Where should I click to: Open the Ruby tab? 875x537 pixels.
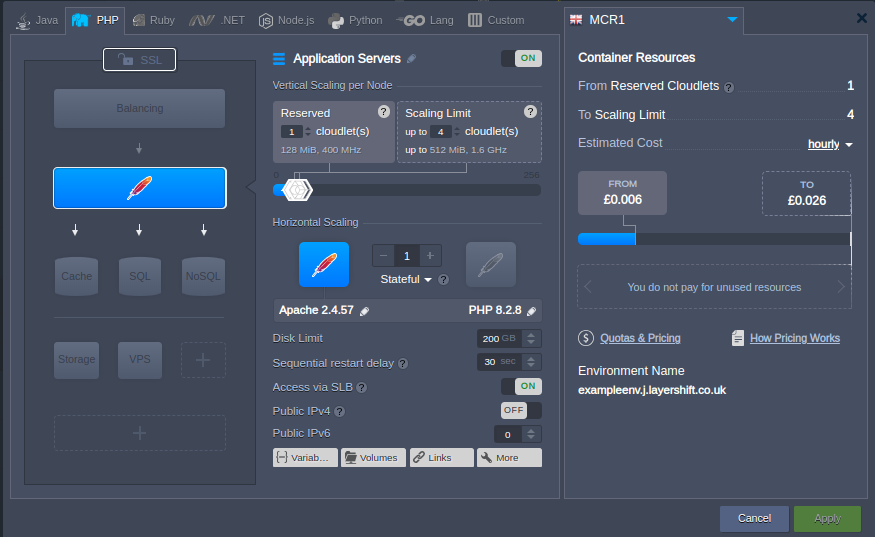tap(153, 21)
